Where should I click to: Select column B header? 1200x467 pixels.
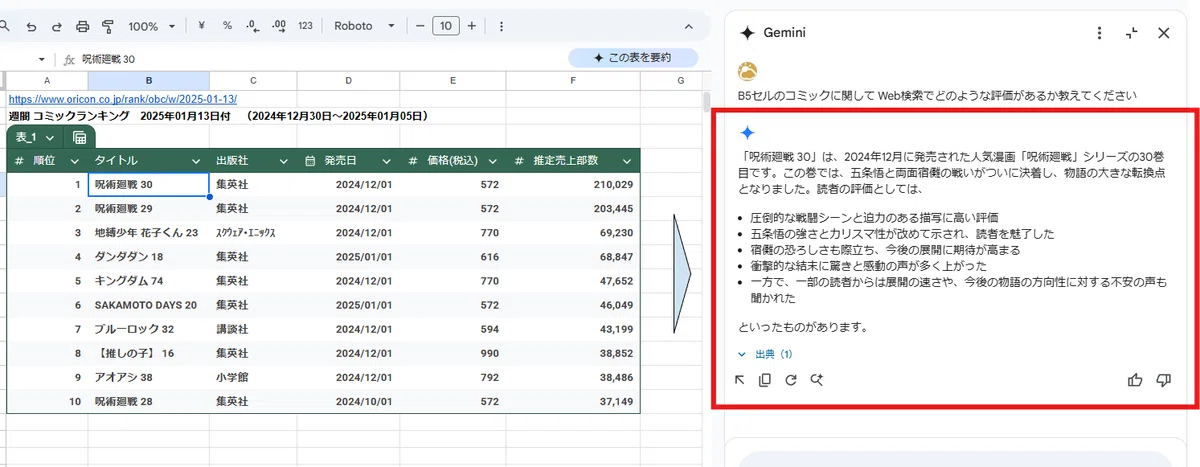click(149, 80)
